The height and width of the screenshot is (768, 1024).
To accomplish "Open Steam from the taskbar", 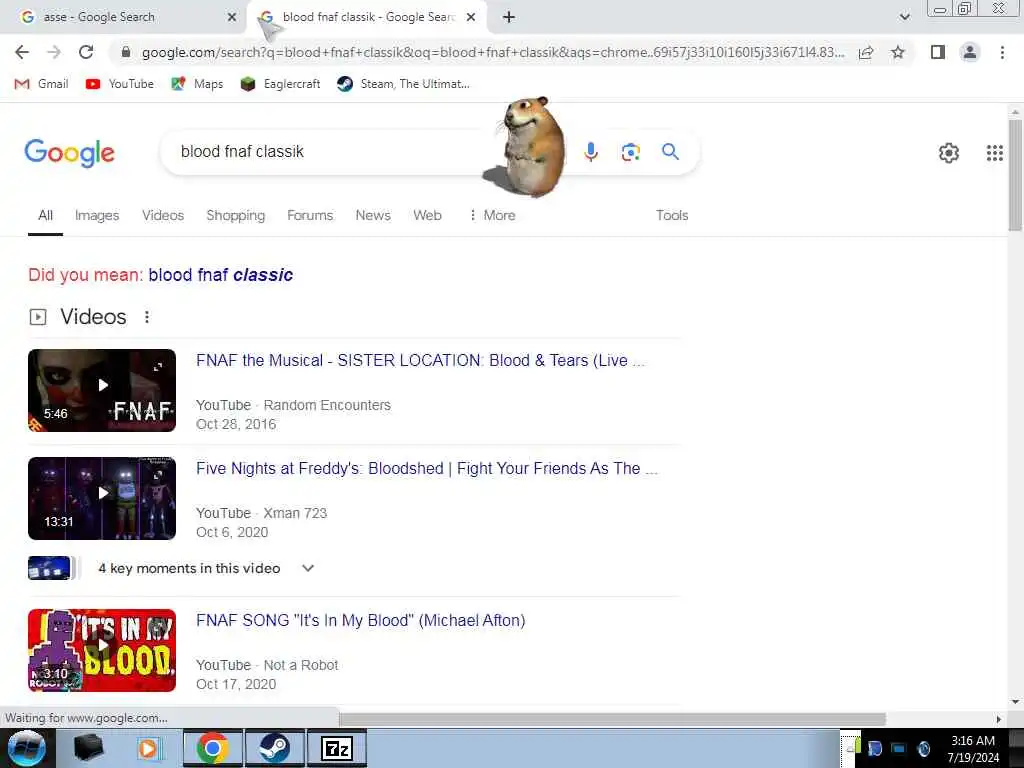I will (274, 748).
